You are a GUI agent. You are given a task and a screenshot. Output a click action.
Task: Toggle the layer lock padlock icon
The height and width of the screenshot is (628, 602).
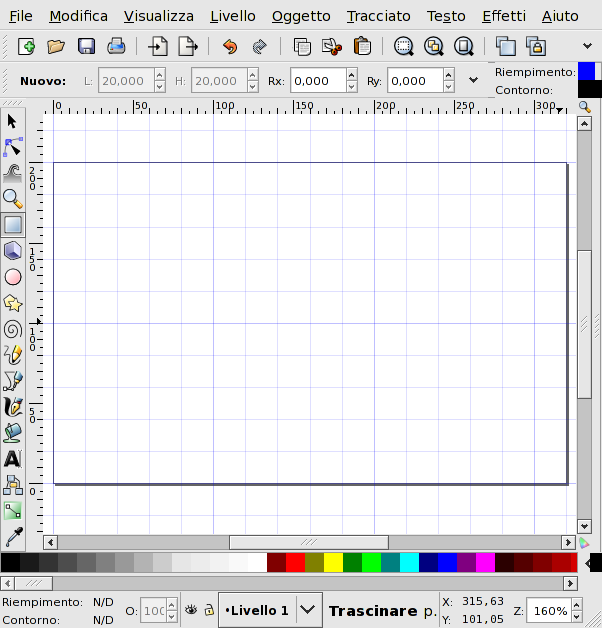pos(208,609)
